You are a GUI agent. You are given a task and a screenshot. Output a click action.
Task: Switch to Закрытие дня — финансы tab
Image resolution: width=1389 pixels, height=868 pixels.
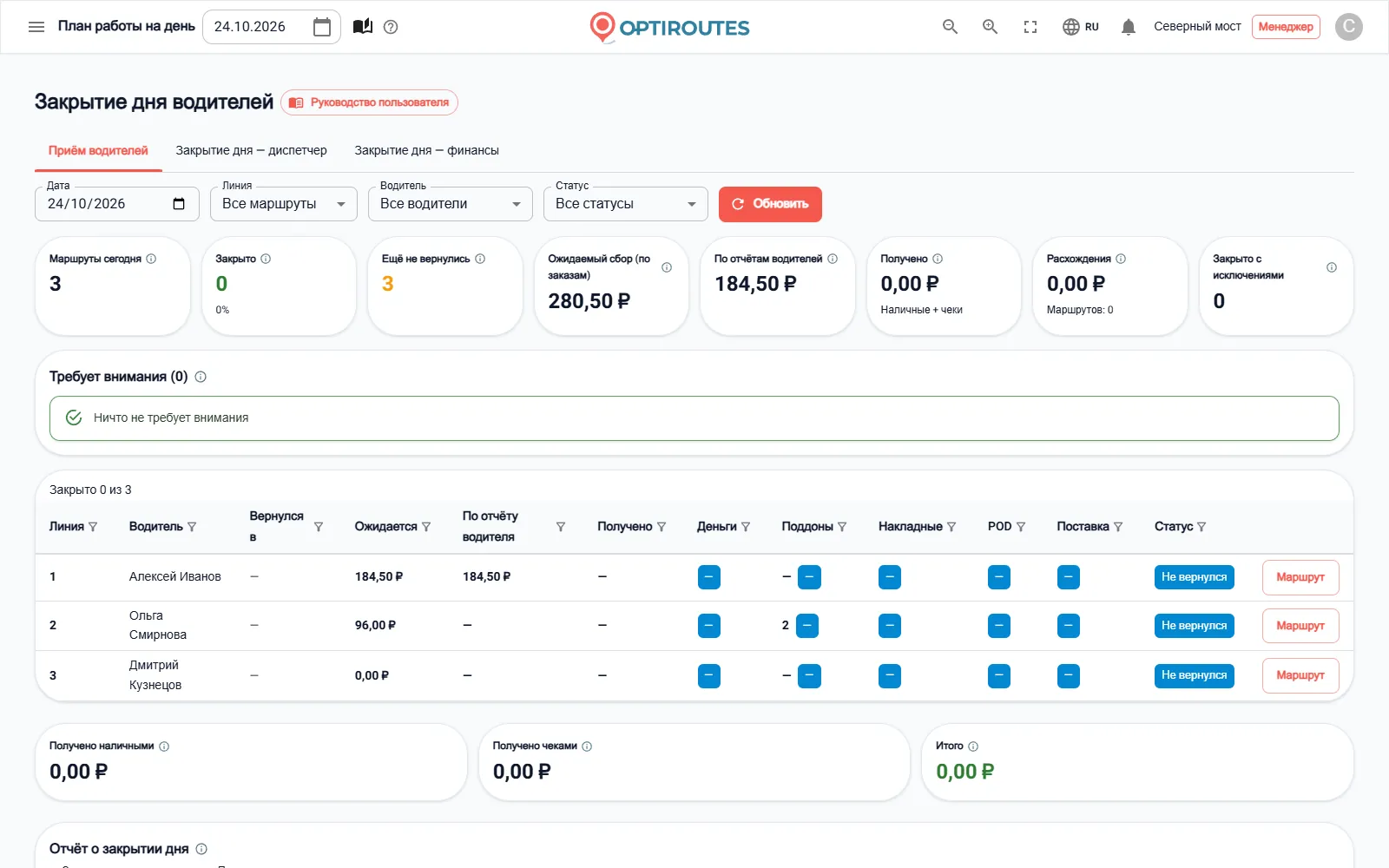click(426, 150)
